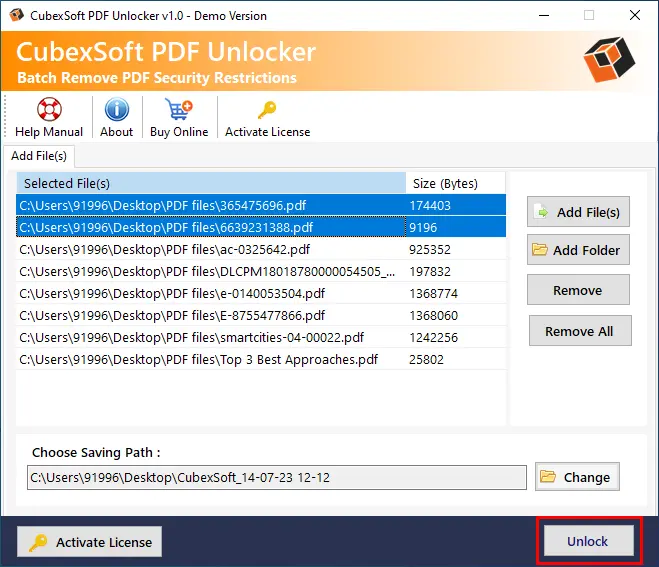Click Change to modify saving path

[577, 477]
